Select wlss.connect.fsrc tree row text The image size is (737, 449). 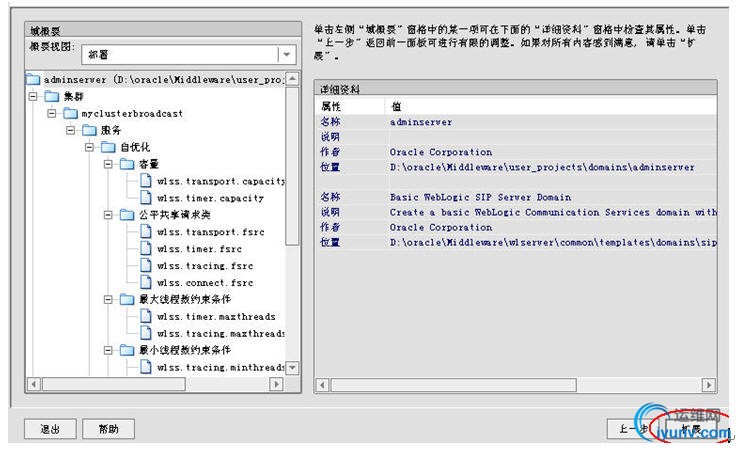pyautogui.click(x=205, y=283)
